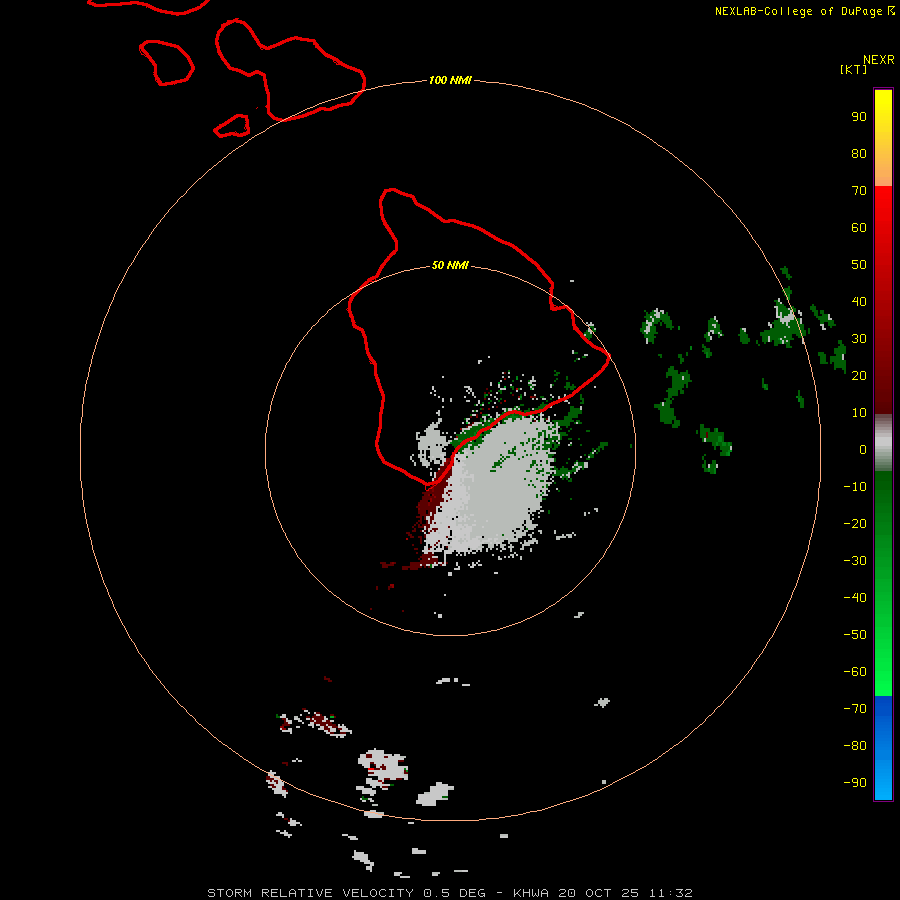900x900 pixels.
Task: Pick the green inbound segment of the color bar
Action: tap(883, 584)
